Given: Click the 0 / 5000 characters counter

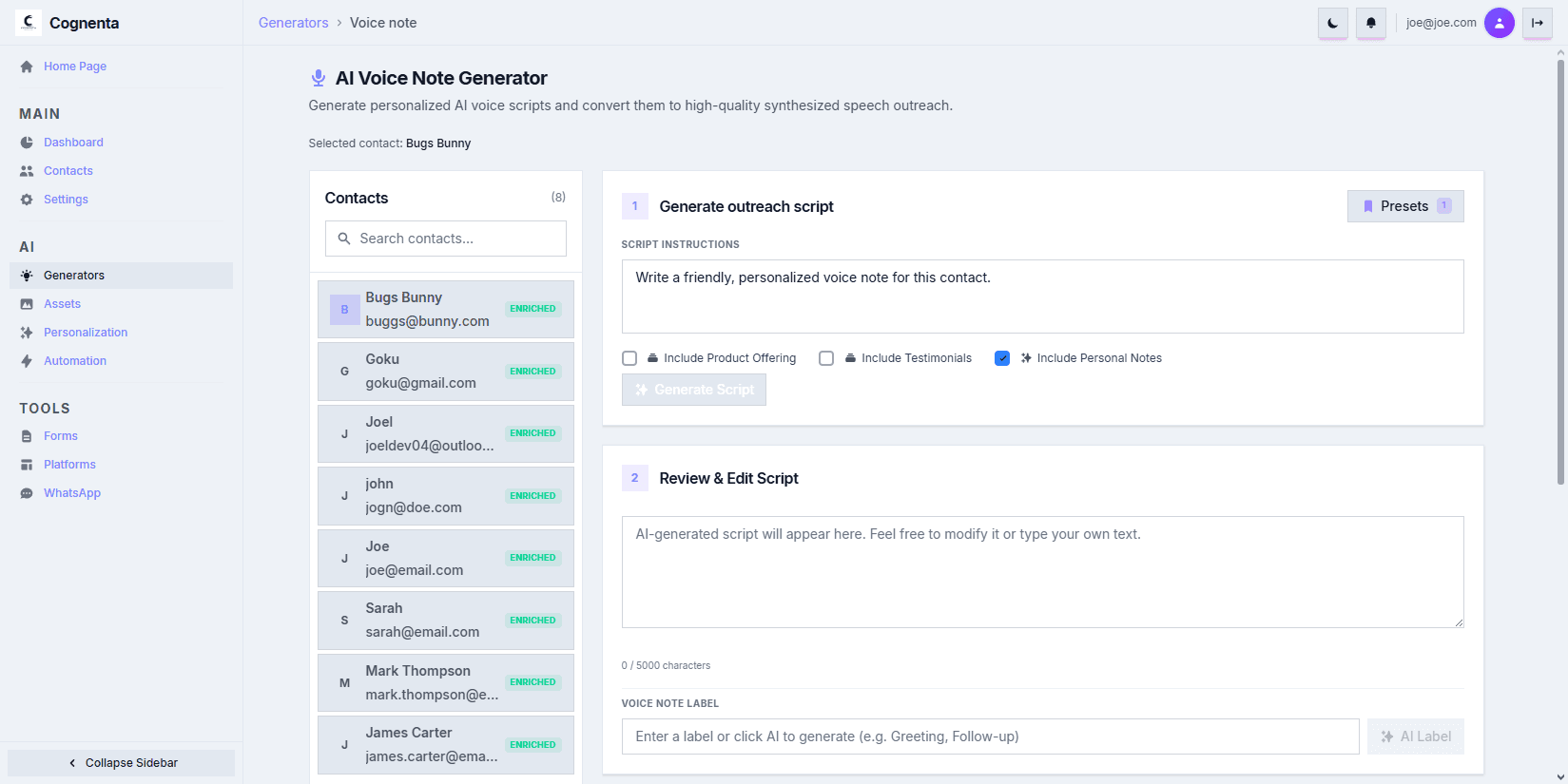Looking at the screenshot, I should coord(666,665).
